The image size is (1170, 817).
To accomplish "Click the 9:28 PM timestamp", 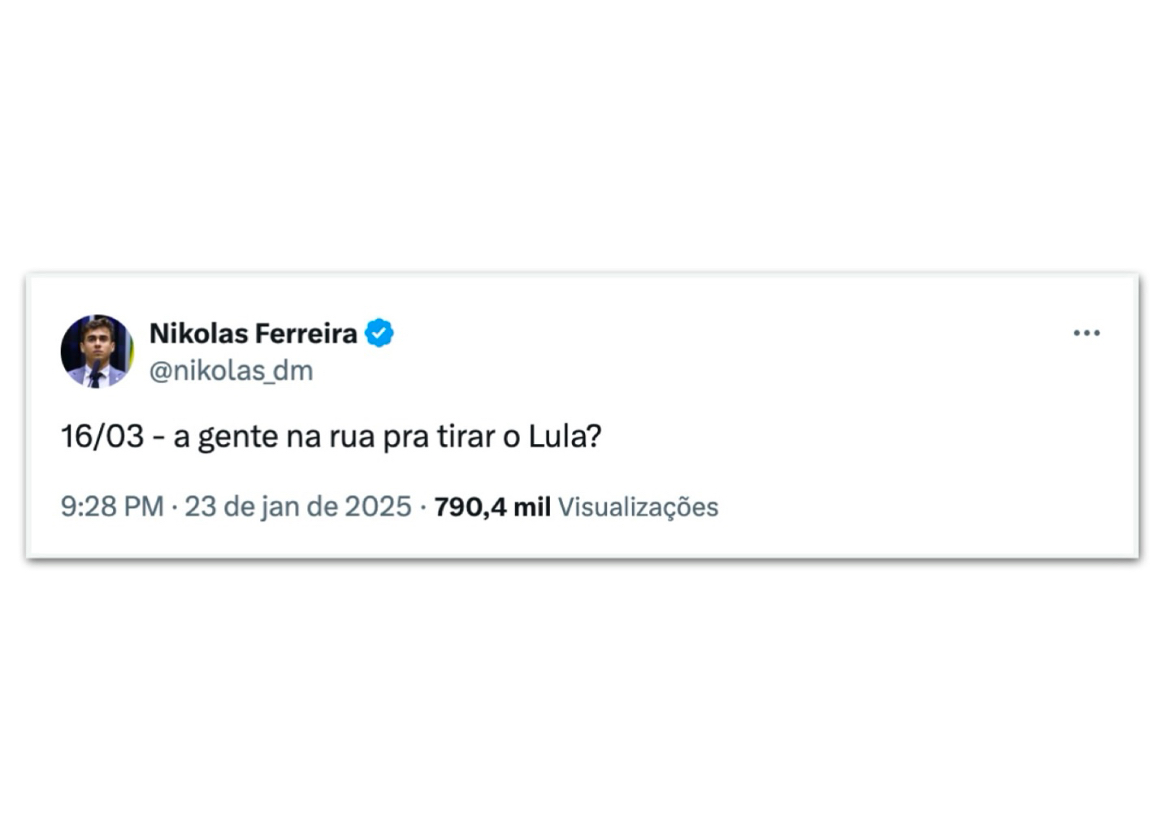I will pyautogui.click(x=112, y=507).
